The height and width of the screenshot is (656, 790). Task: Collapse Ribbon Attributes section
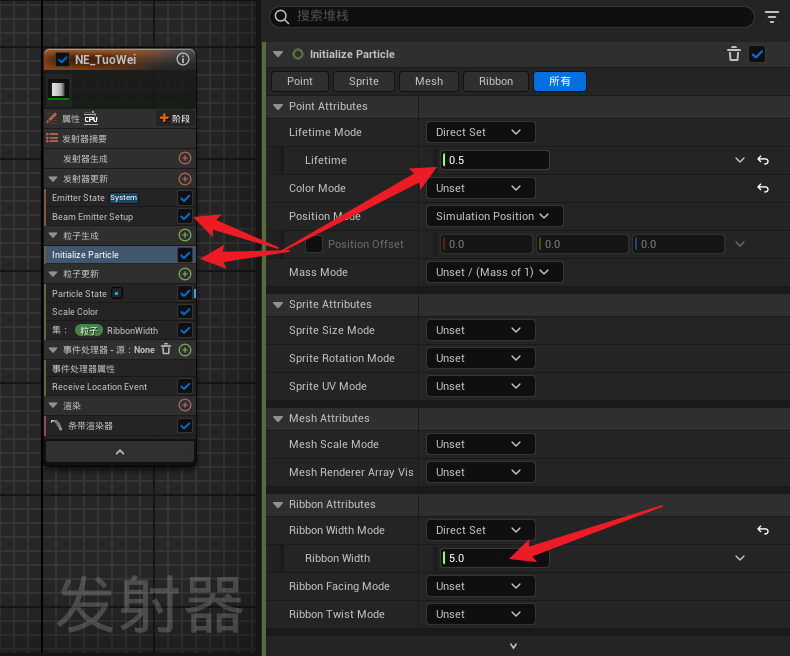click(278, 504)
